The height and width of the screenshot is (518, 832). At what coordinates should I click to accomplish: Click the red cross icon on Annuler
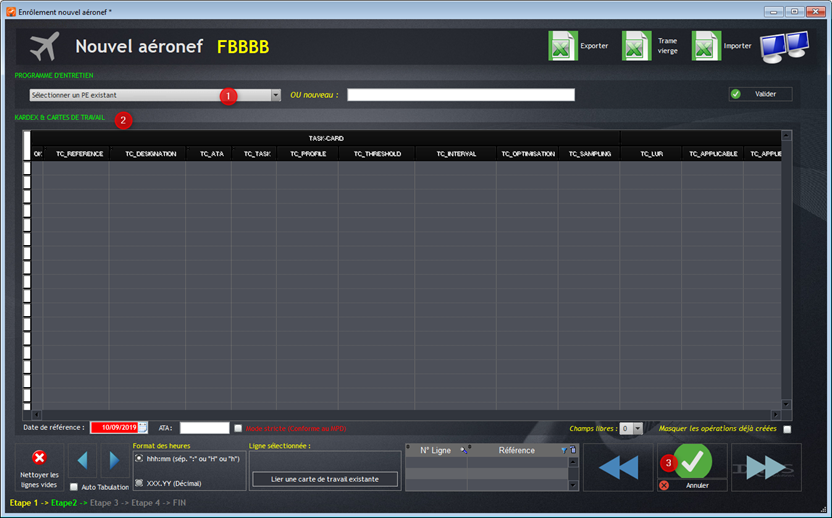664,486
